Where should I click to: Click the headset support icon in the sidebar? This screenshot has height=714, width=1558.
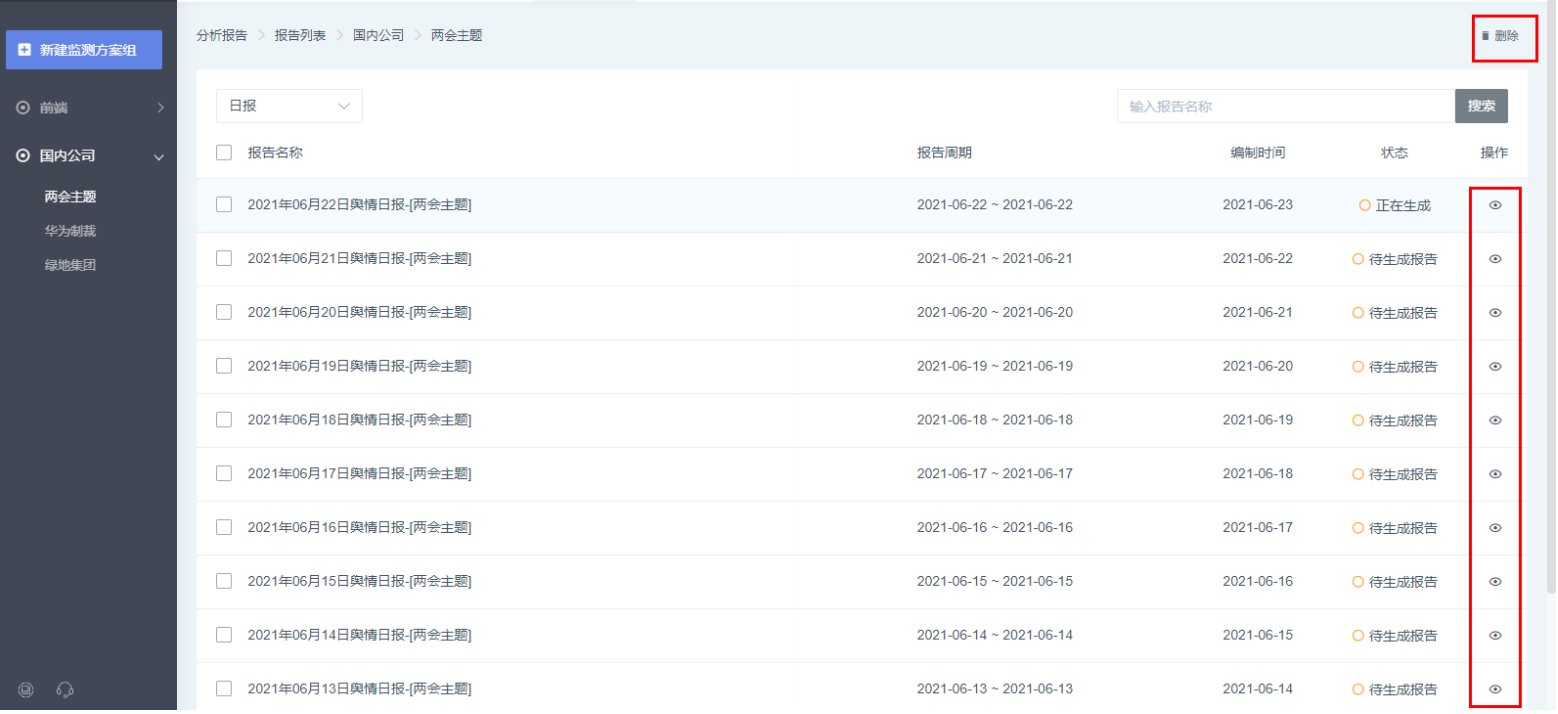(66, 689)
